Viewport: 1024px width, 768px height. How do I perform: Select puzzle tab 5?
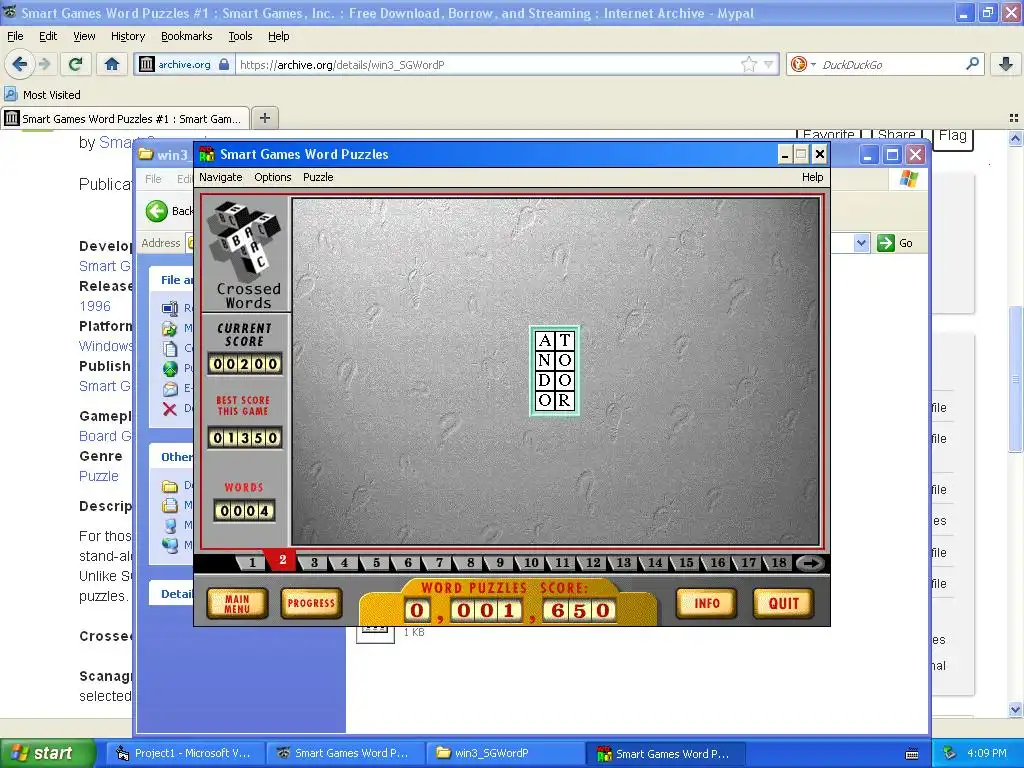376,563
